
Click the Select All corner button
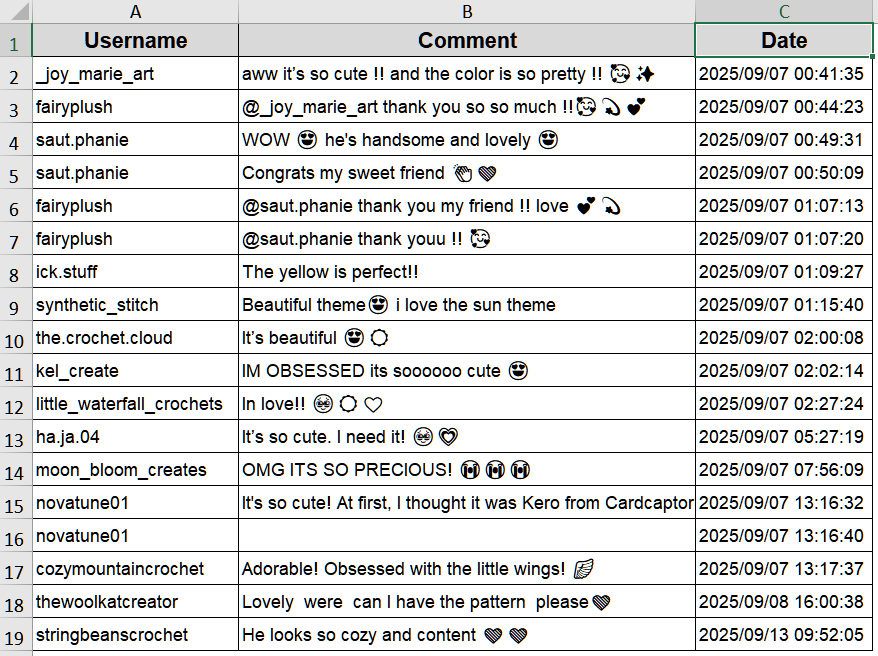(x=16, y=12)
